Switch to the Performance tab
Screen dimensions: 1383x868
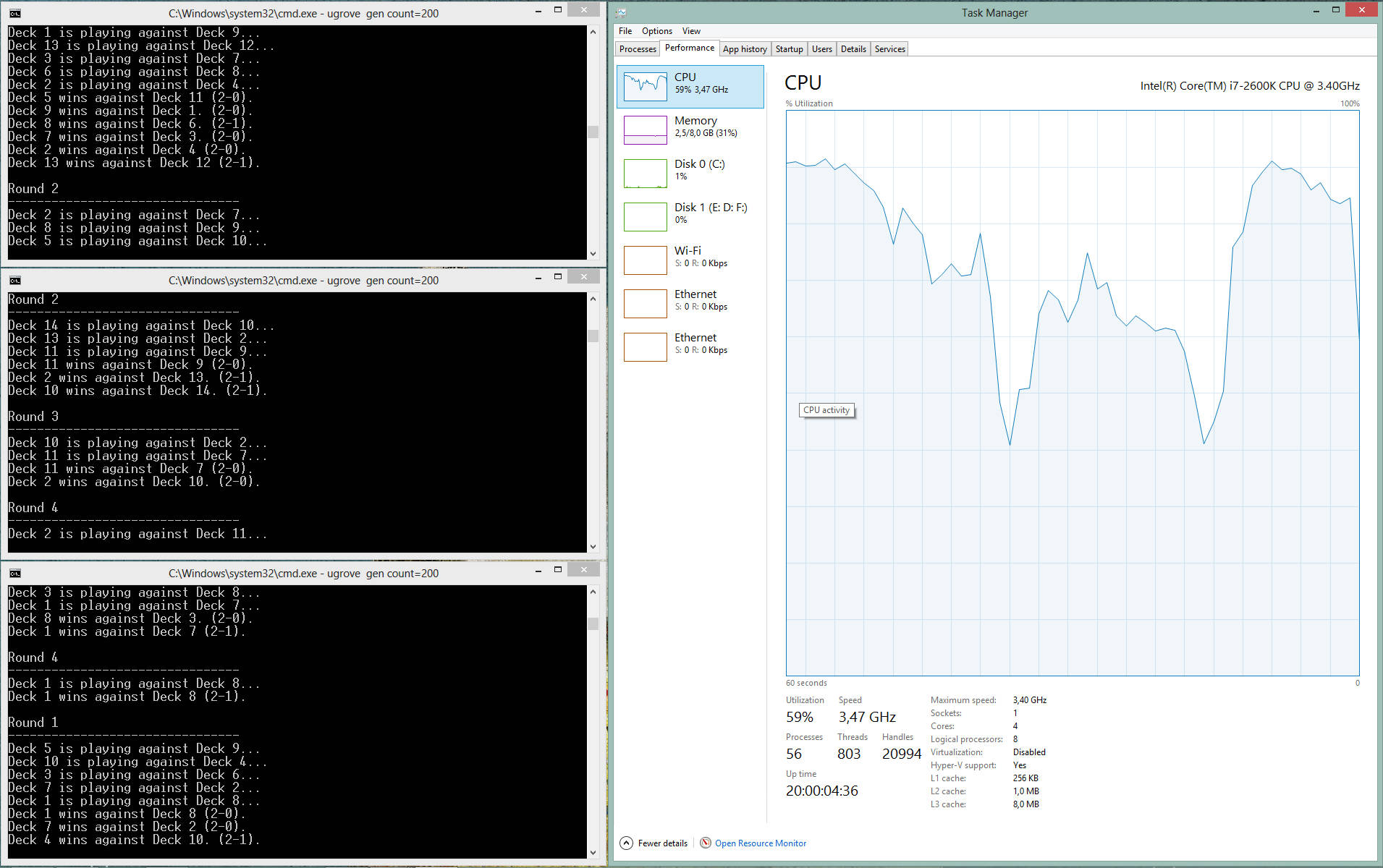(x=690, y=48)
